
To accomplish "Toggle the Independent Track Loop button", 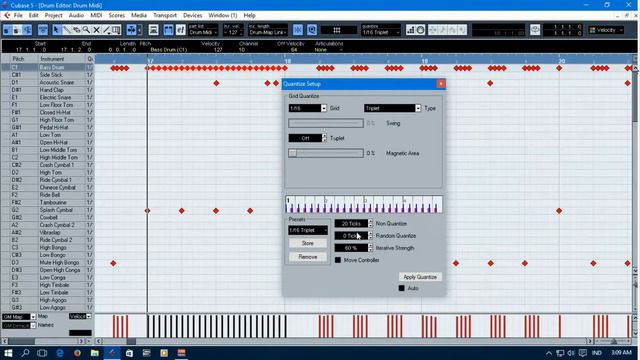I will click(535, 30).
